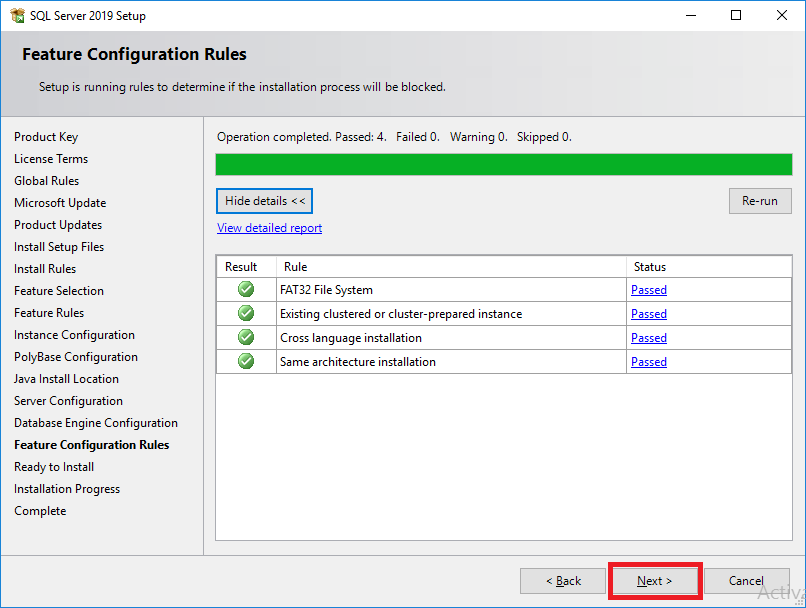Viewport: 806px width, 608px height.
Task: Select Java Install Location step in sidebar
Action: (66, 379)
